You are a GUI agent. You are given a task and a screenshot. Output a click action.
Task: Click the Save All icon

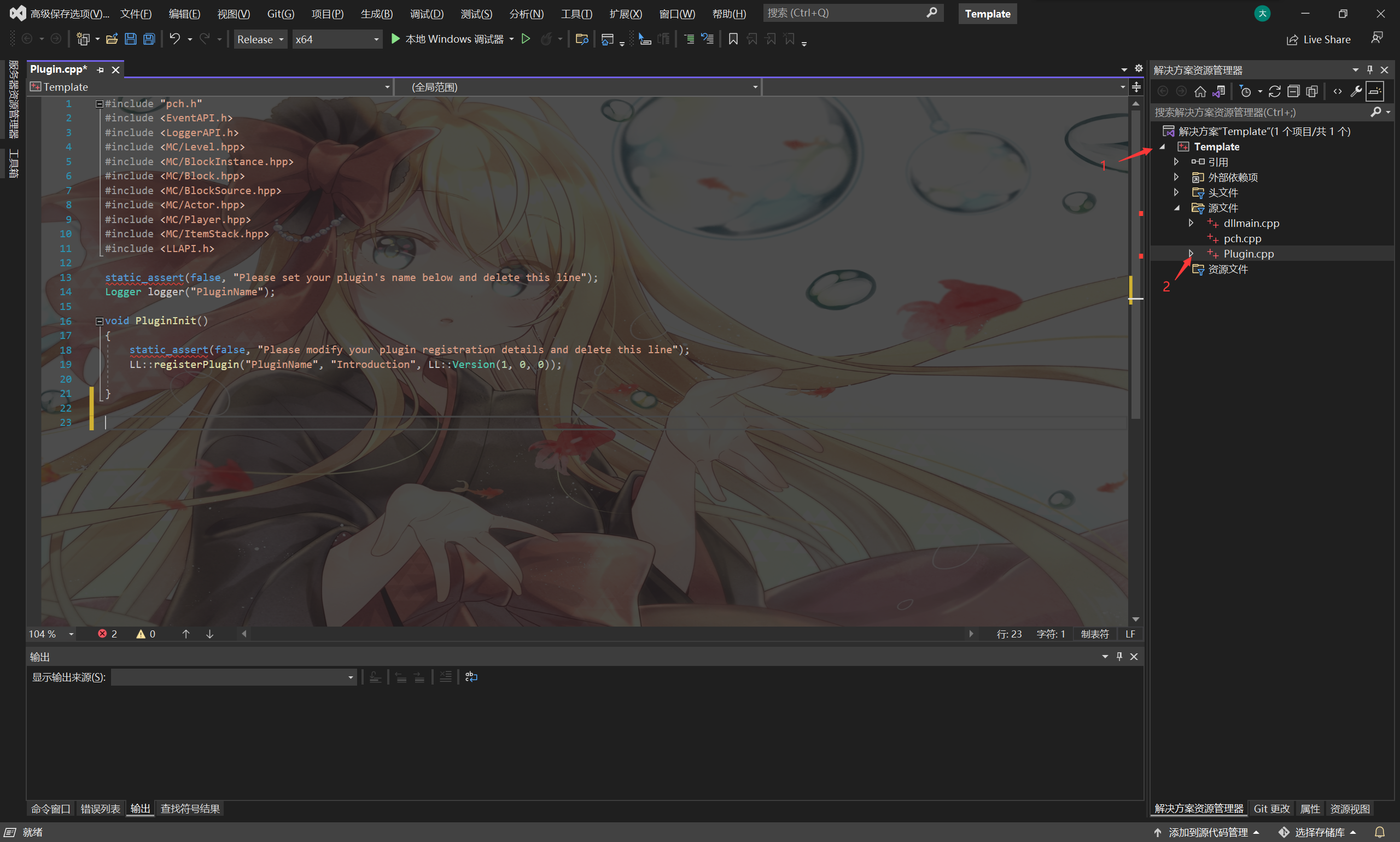[x=149, y=39]
